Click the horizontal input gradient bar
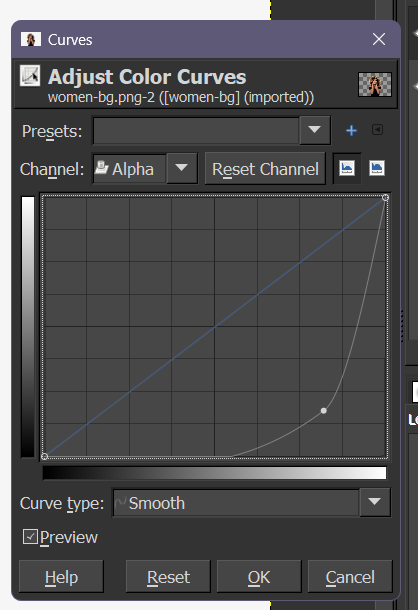Image resolution: width=418 pixels, height=610 pixels. pos(214,473)
